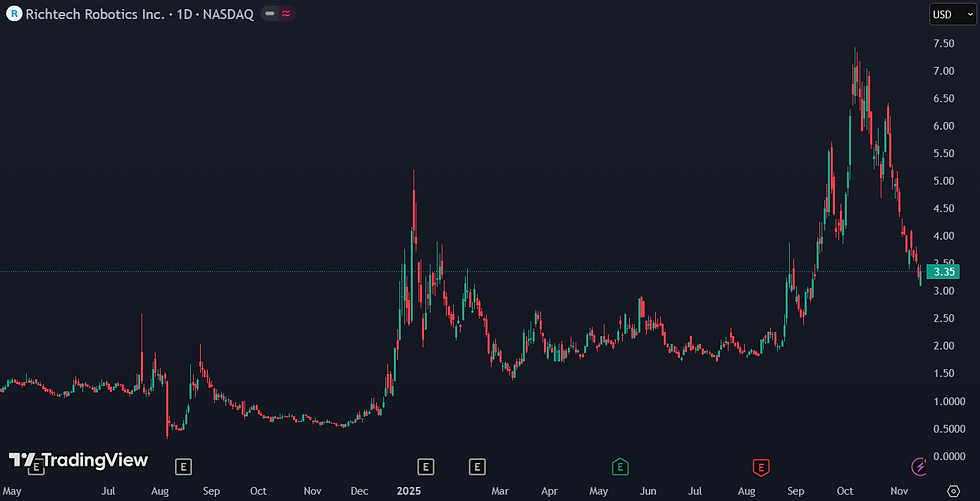Click the Jul label before Aug 2024
The width and height of the screenshot is (980, 501).
click(109, 491)
